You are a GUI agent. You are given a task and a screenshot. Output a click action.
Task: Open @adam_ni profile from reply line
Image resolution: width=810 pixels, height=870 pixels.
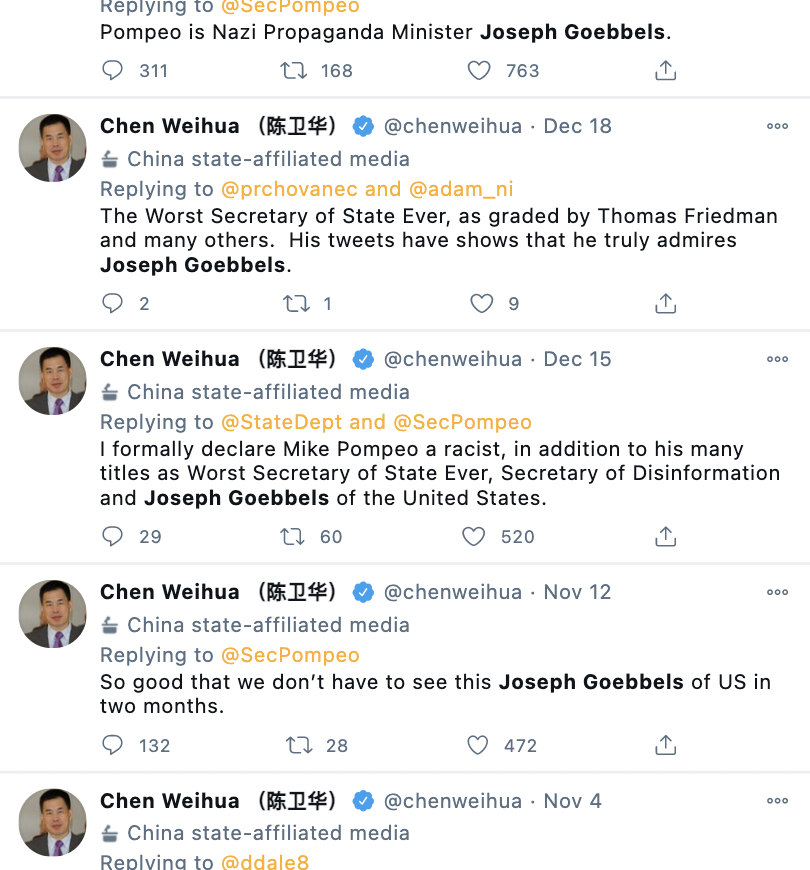460,189
